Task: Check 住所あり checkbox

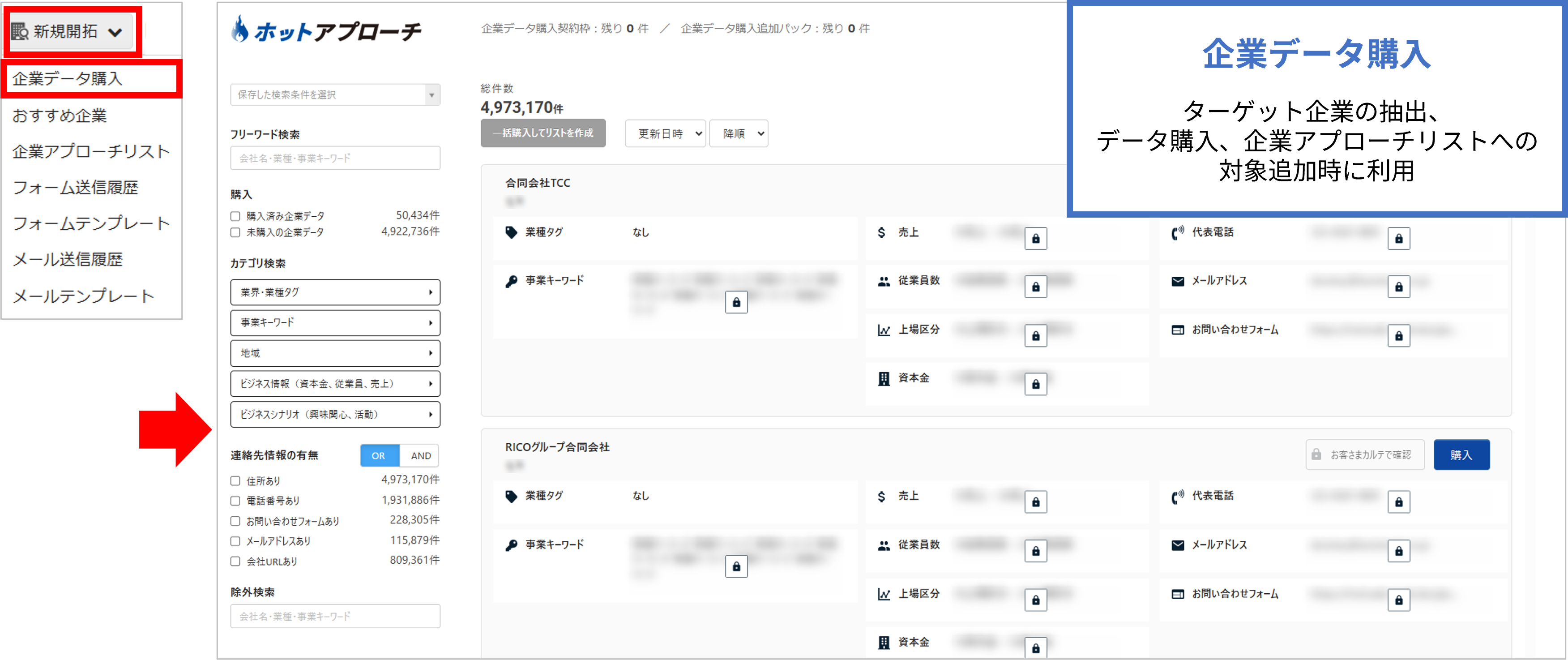Action: 235,481
